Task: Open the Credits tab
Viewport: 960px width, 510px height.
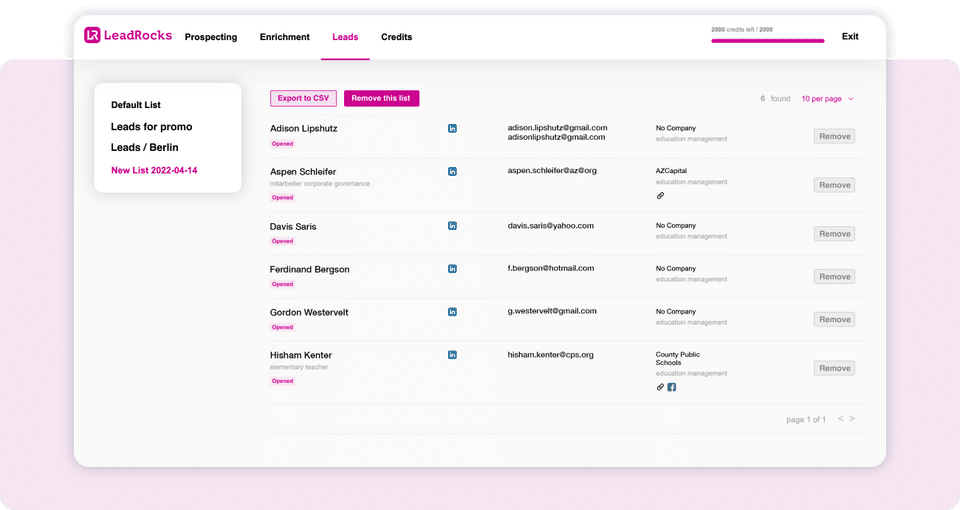Action: click(397, 37)
